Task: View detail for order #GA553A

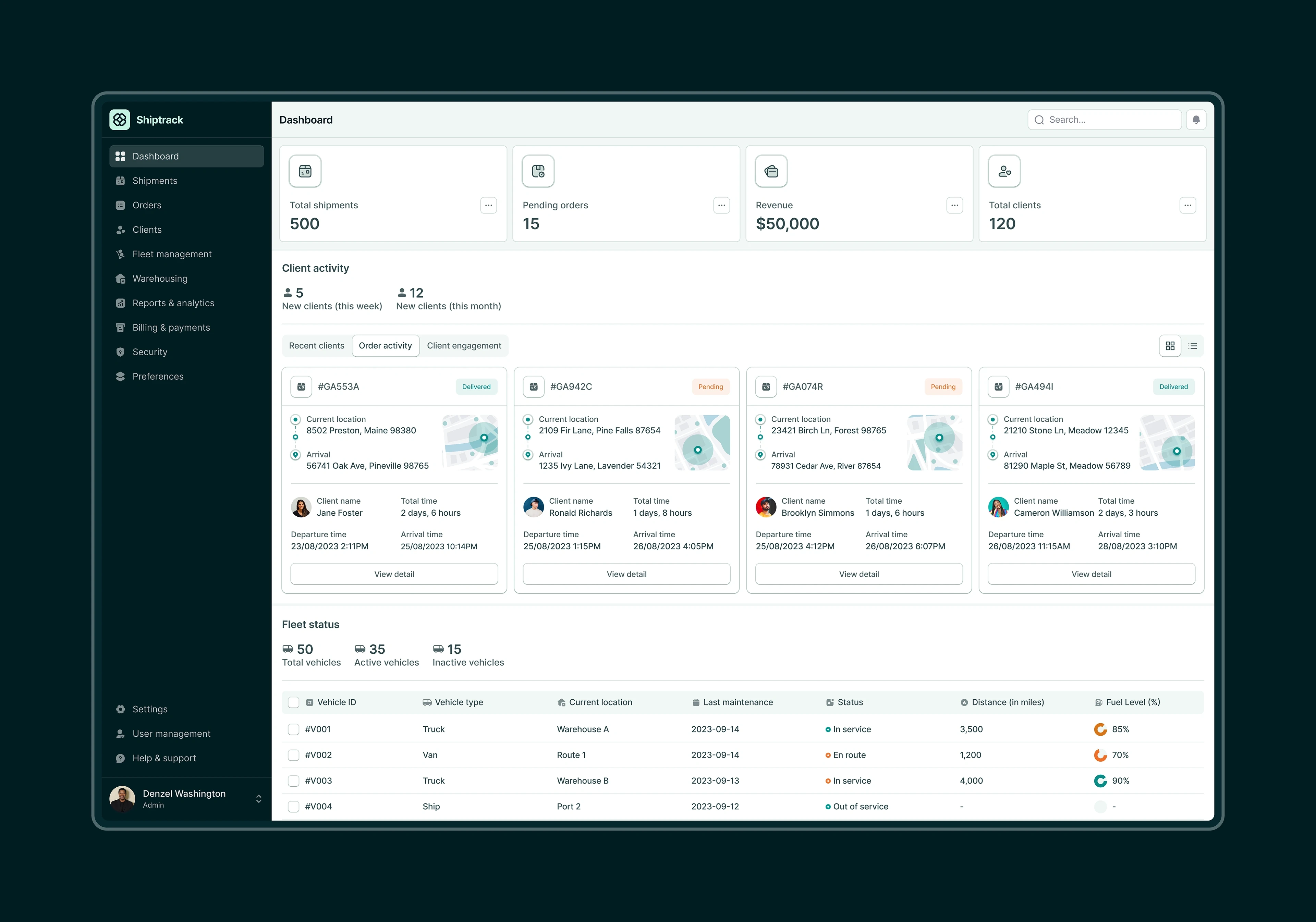Action: 394,574
